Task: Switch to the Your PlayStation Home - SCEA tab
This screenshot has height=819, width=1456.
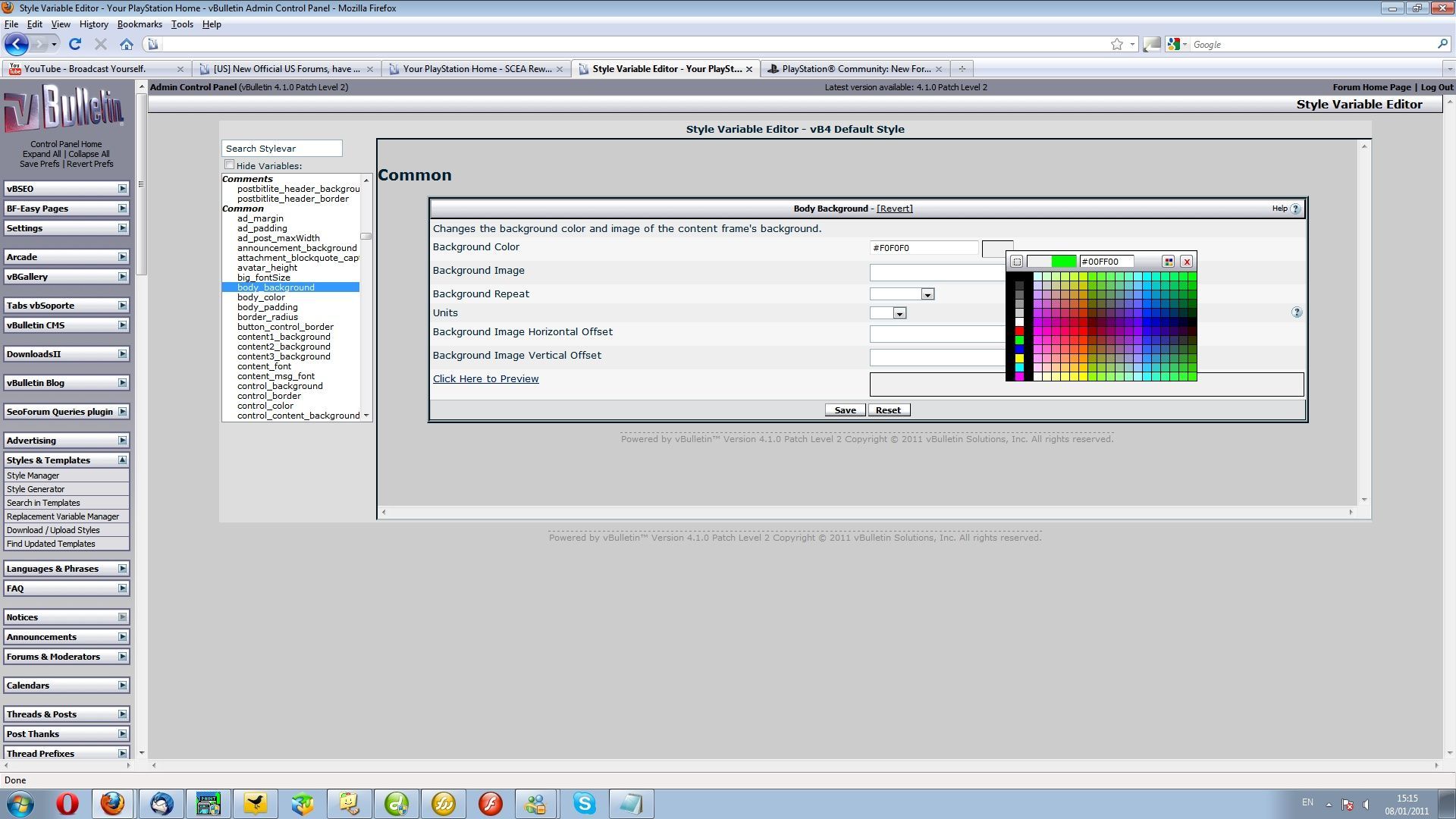Action: pyautogui.click(x=477, y=69)
